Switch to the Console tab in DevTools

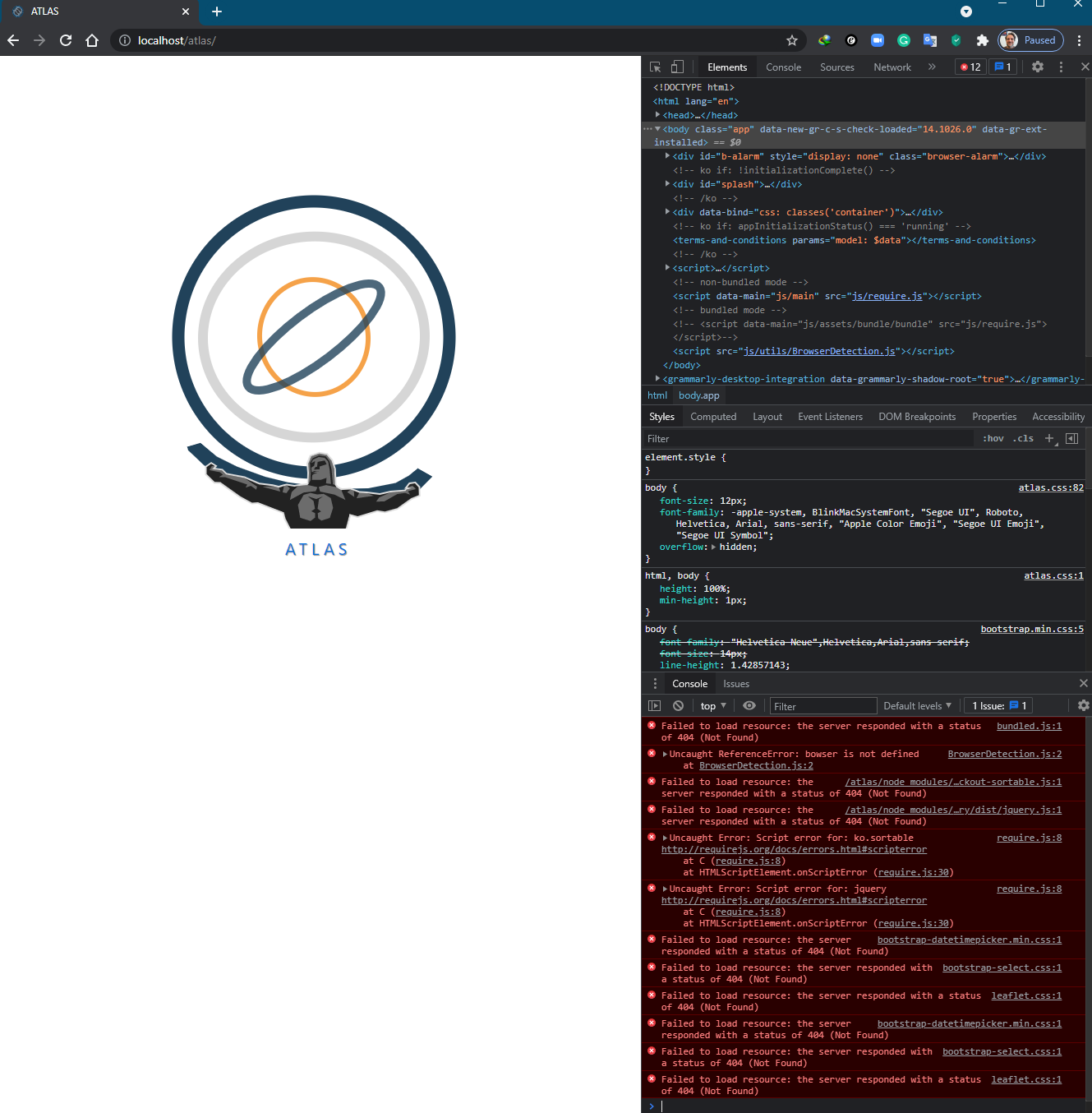(783, 67)
